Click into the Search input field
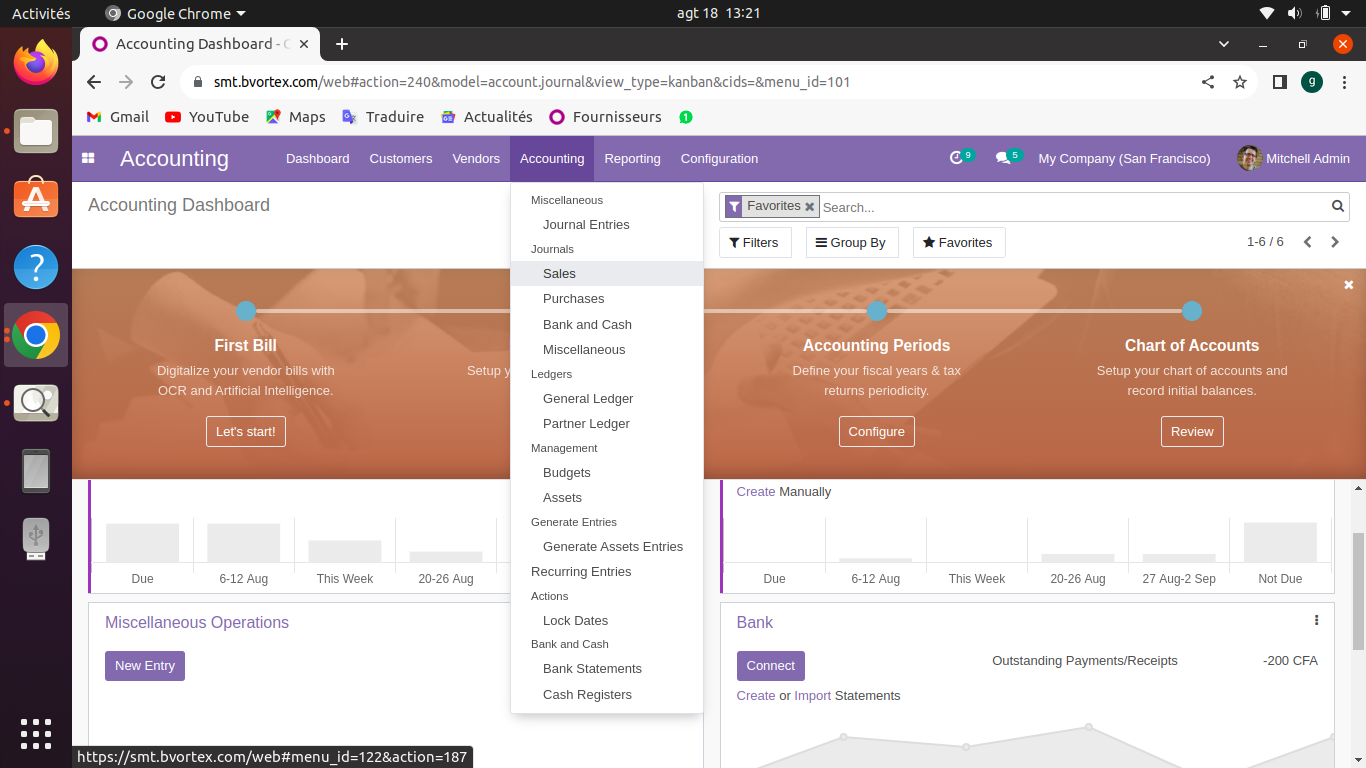1366x768 pixels. click(x=1070, y=207)
